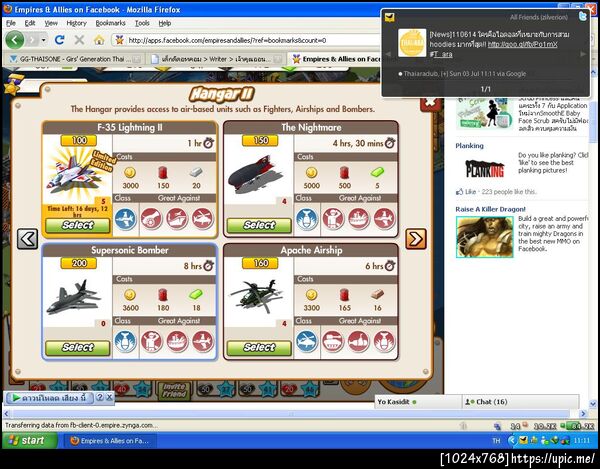Select the Apache Airship unit
Image resolution: width=600 pixels, height=469 pixels.
pyautogui.click(x=259, y=347)
